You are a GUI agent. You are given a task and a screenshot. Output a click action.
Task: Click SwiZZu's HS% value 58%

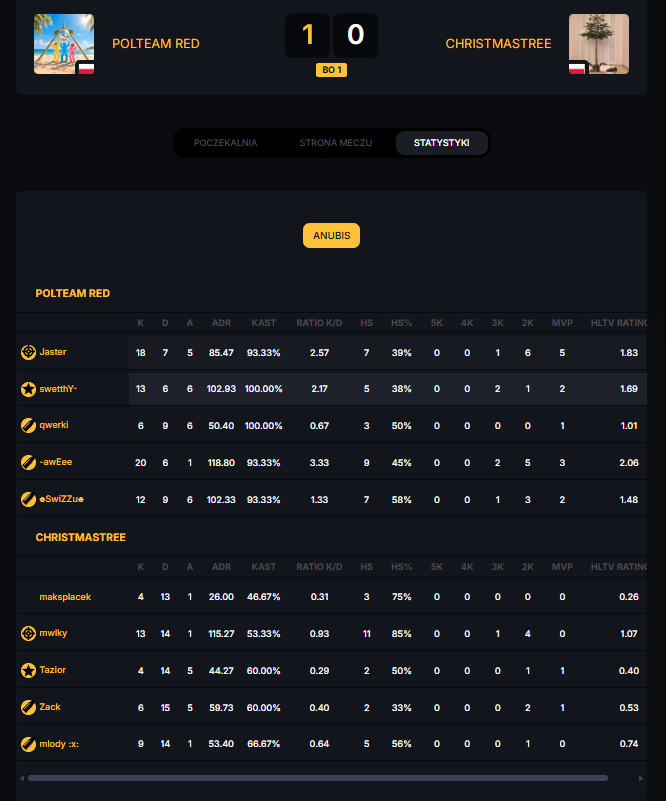[401, 500]
